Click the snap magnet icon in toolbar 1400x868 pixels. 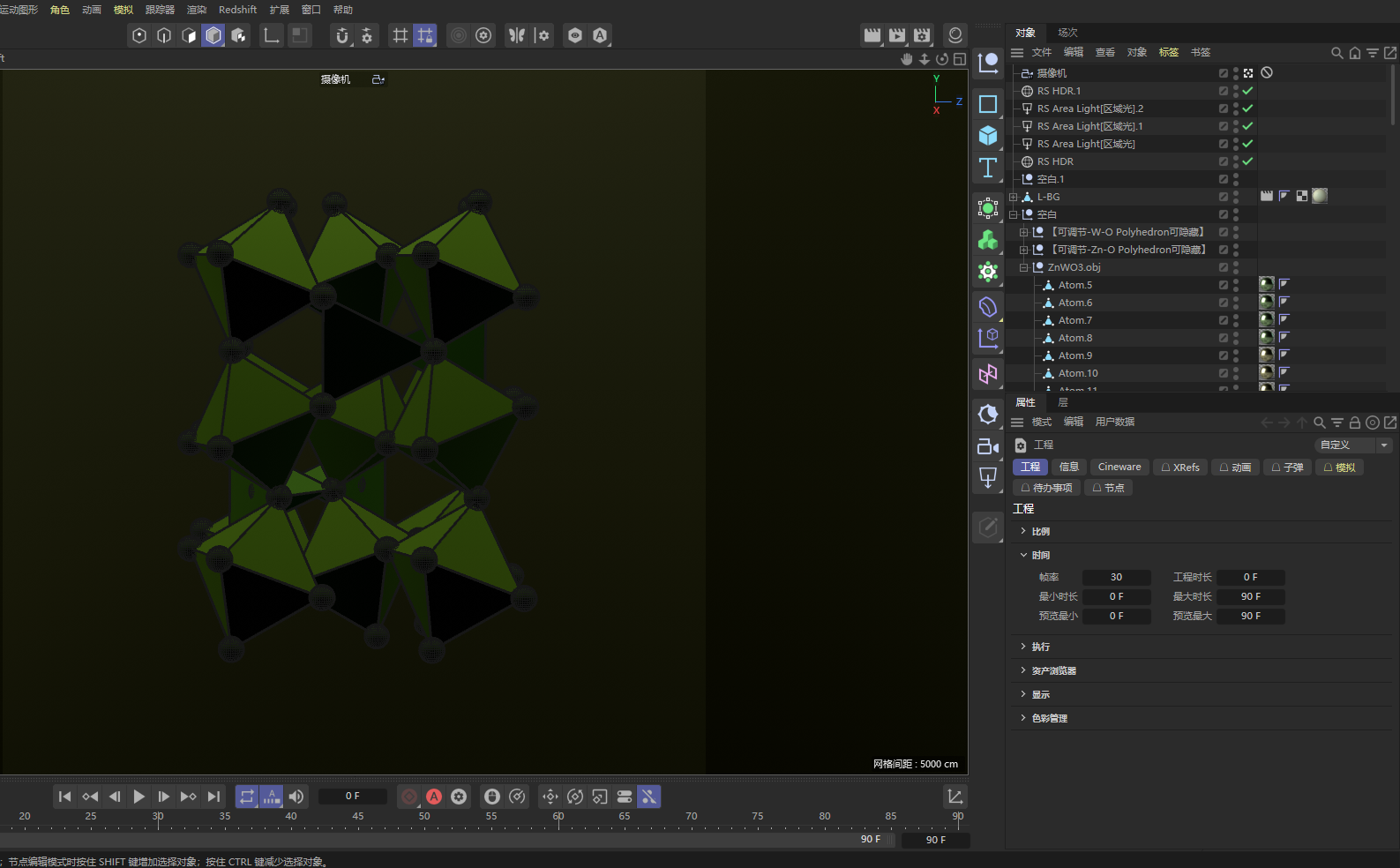click(342, 35)
